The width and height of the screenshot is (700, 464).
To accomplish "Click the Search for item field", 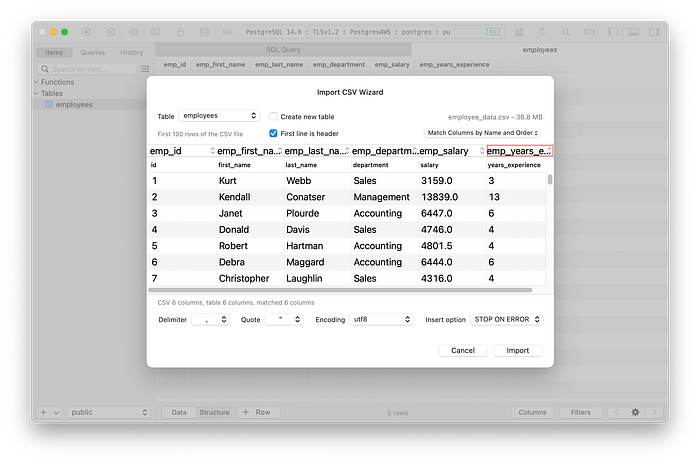I will (x=88, y=69).
